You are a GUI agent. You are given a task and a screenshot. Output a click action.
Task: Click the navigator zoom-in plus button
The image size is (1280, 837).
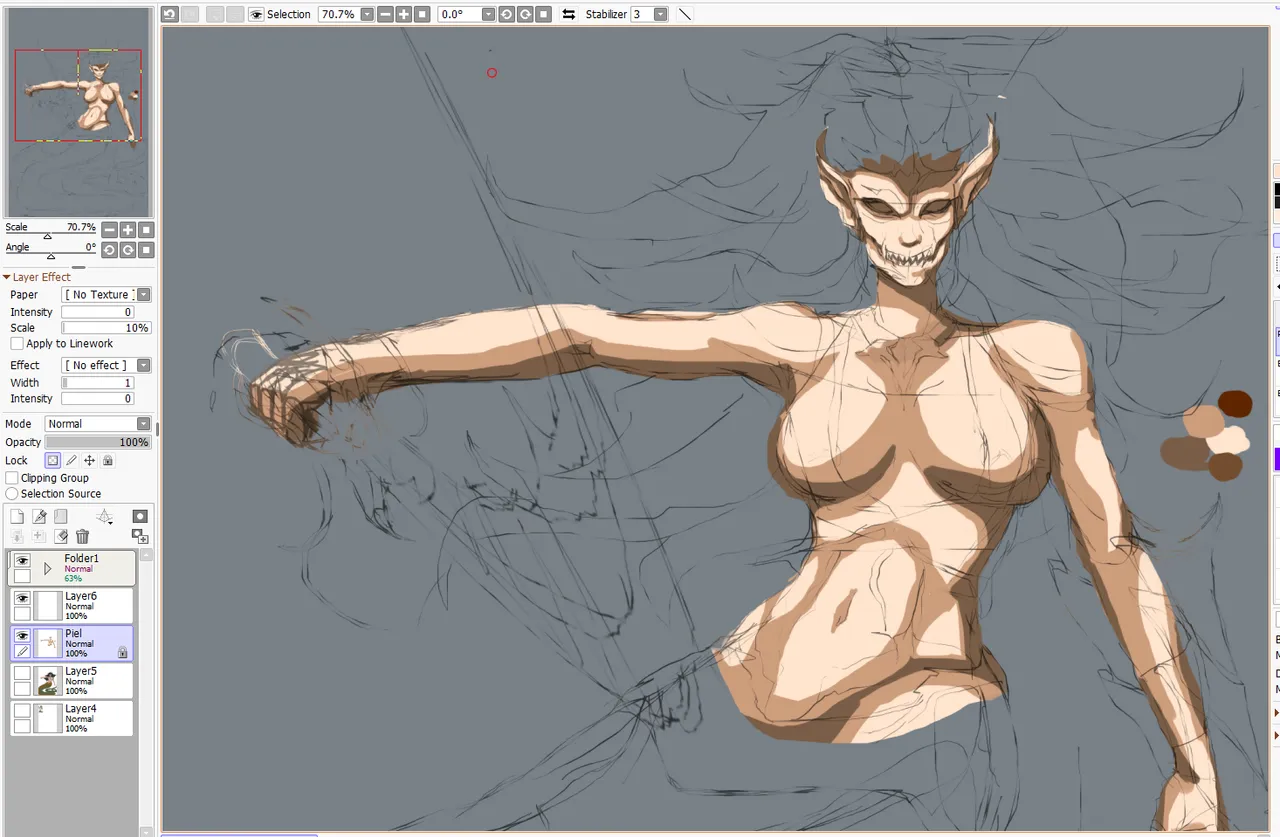click(x=128, y=230)
